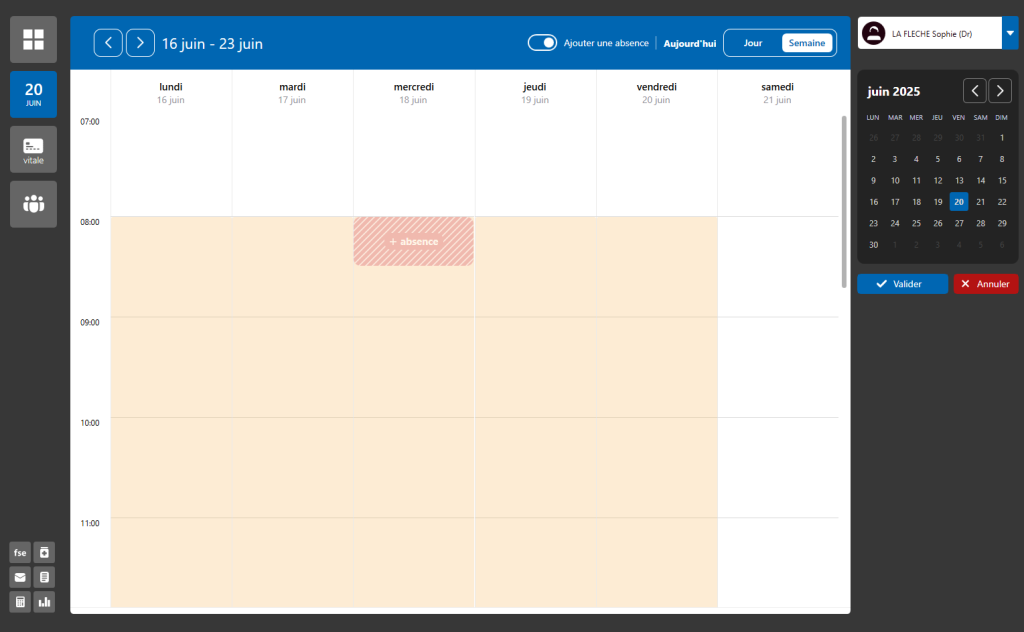The height and width of the screenshot is (632, 1024).
Task: Open the messaging envelope icon
Action: pos(19,577)
